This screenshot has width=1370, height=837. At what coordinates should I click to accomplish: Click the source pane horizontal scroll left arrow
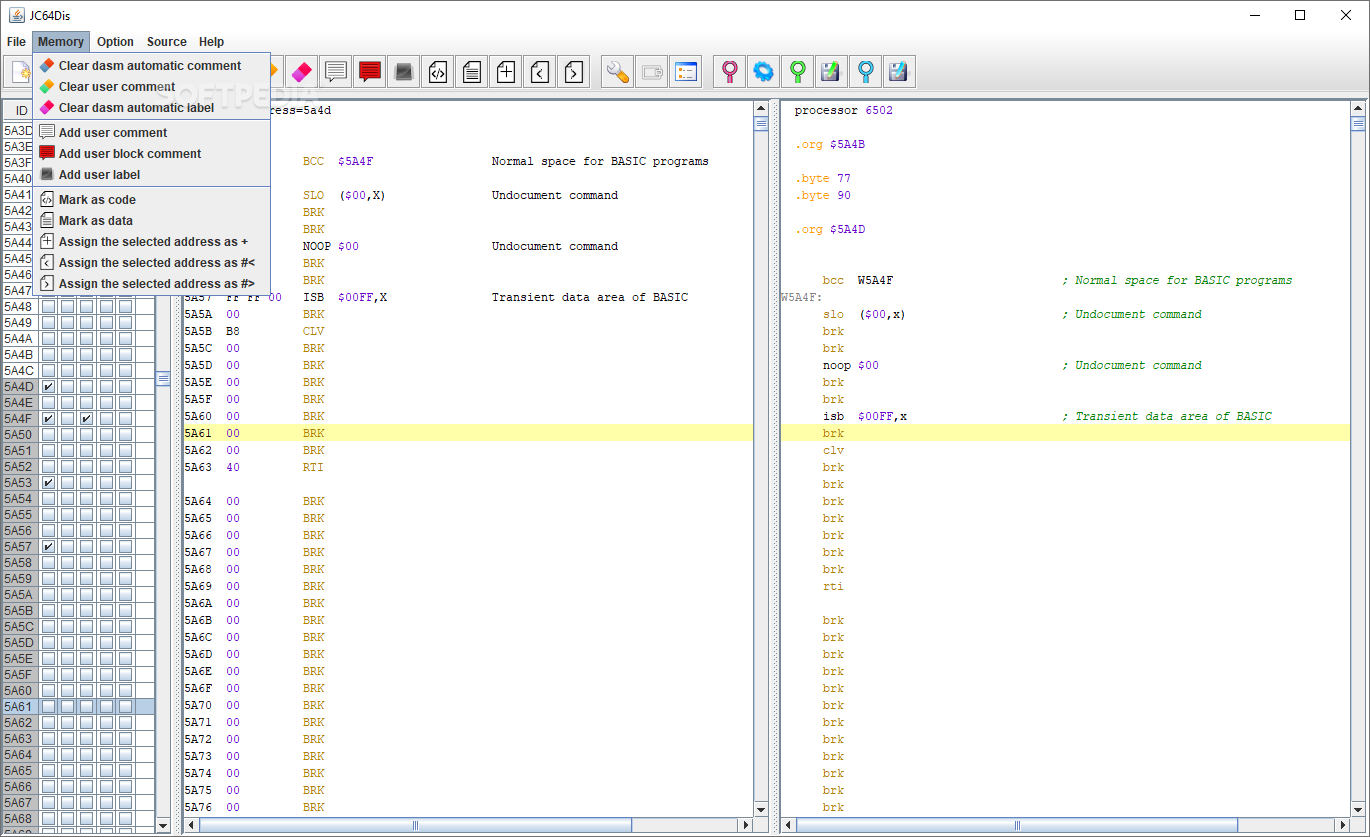click(789, 825)
